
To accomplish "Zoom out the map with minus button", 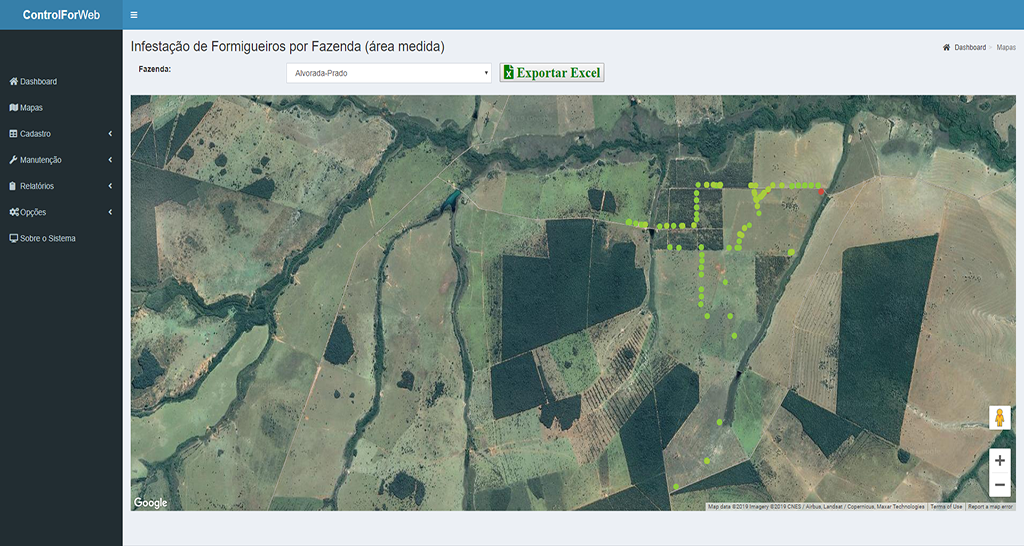I will click(999, 485).
